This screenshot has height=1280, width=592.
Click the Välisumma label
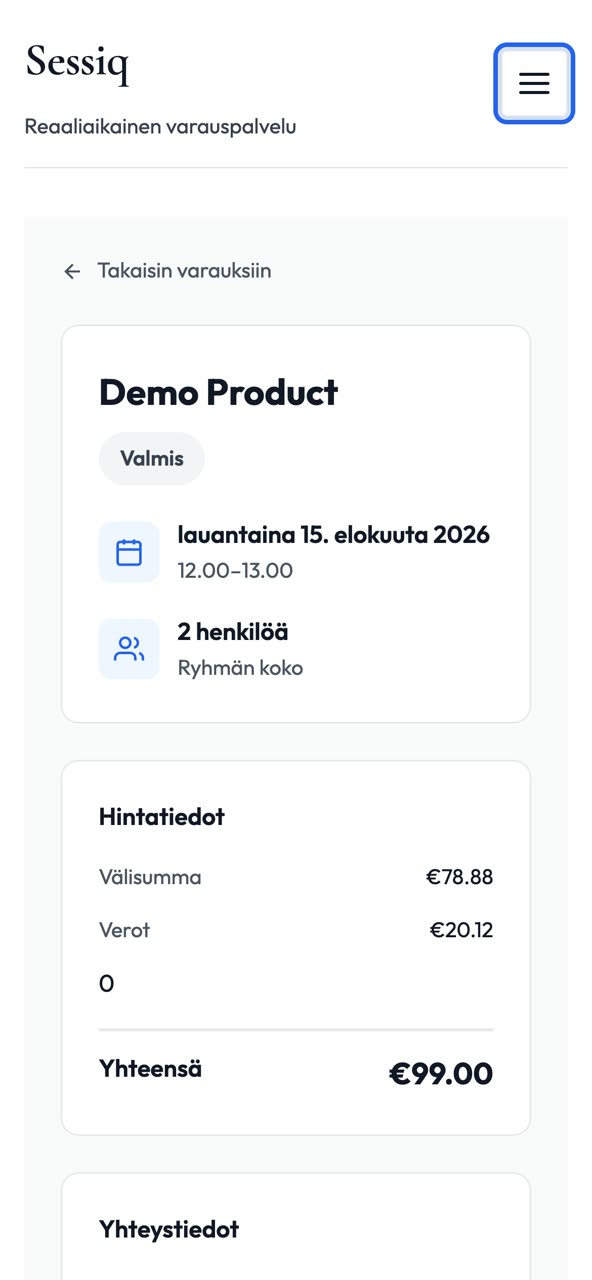pos(150,877)
